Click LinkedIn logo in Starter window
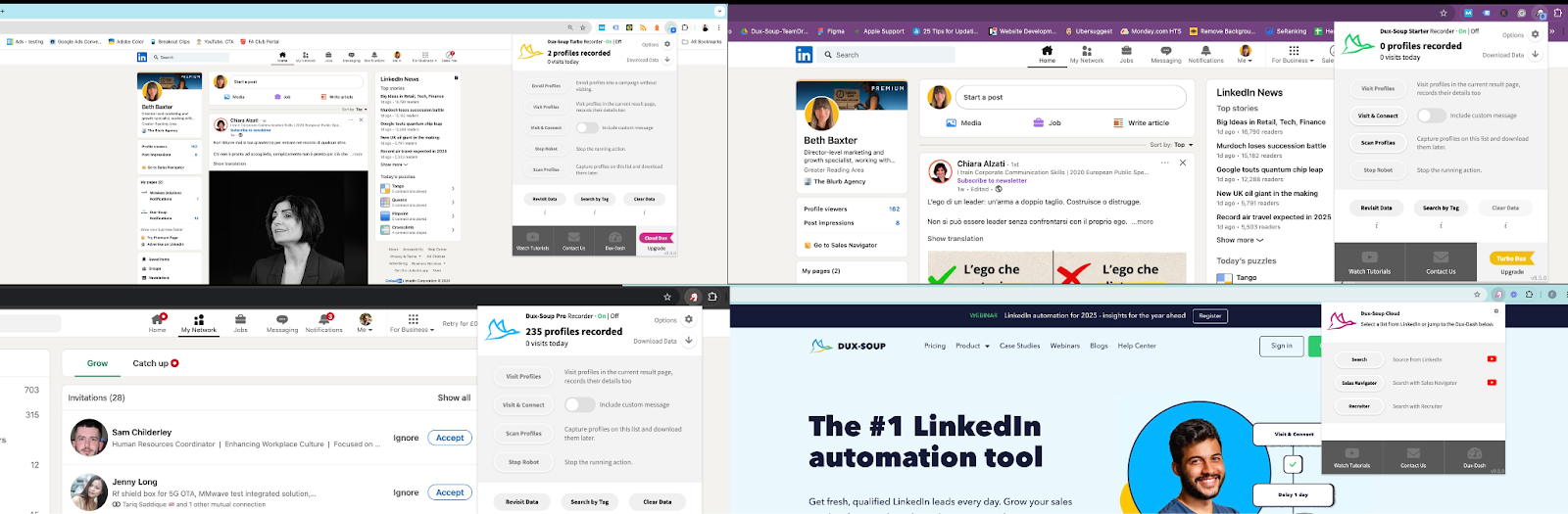1568x514 pixels. pos(804,55)
